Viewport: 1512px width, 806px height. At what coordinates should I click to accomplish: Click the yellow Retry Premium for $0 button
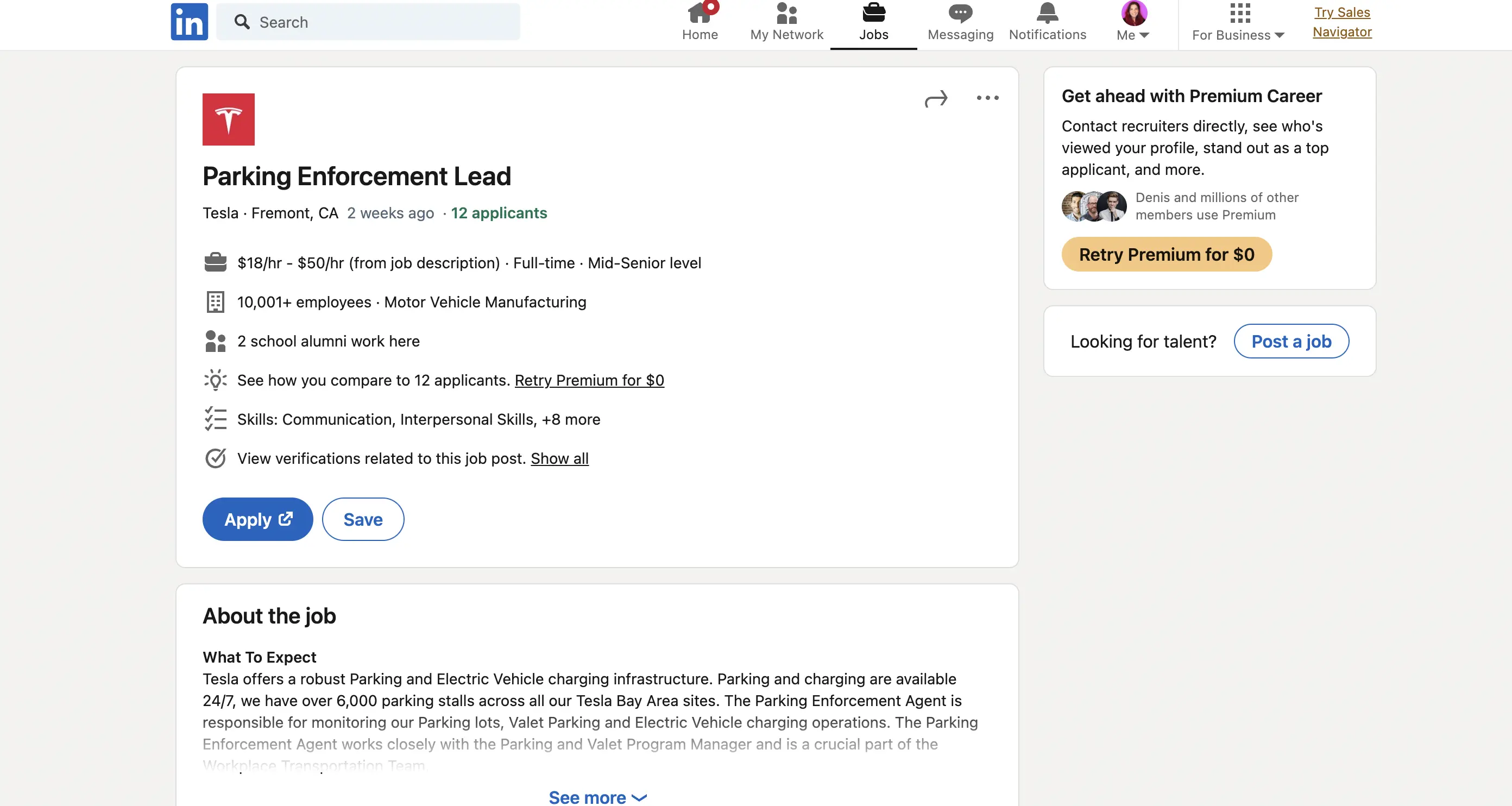(x=1166, y=254)
